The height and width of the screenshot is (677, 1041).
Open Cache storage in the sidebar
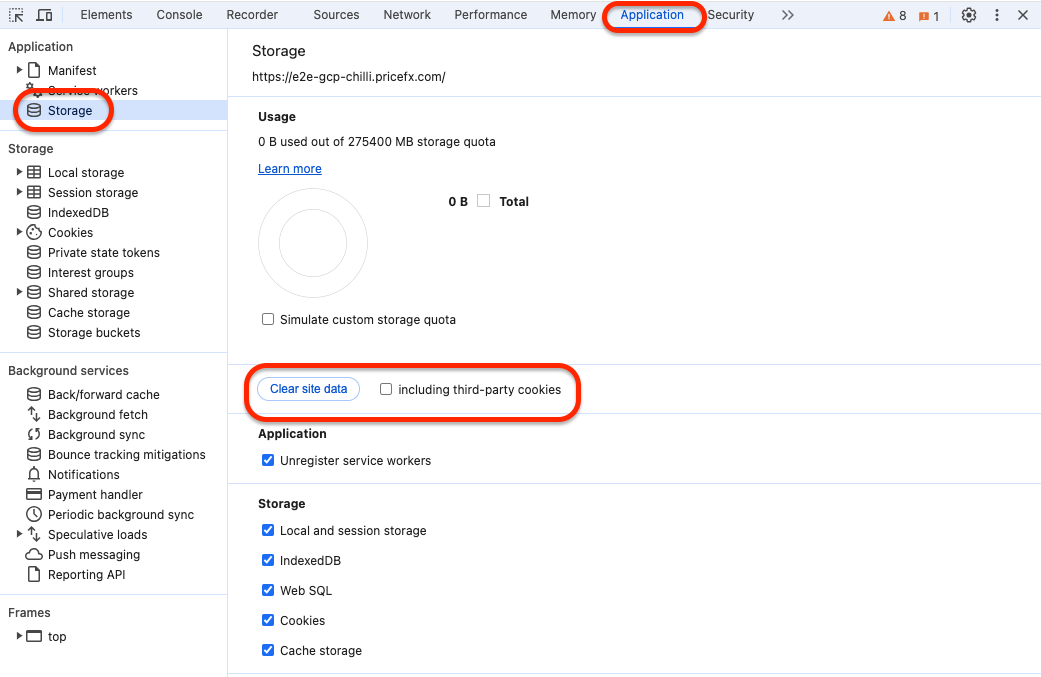click(90, 312)
